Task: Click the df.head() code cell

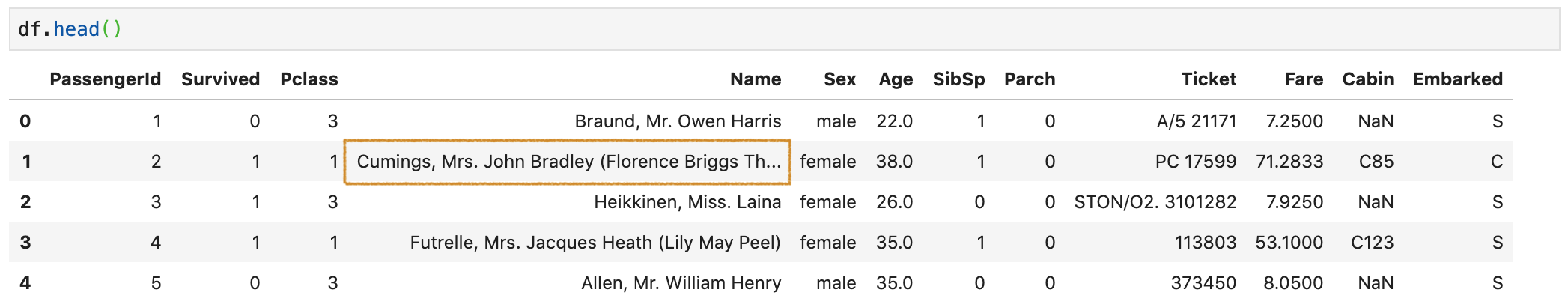Action: 784,29
